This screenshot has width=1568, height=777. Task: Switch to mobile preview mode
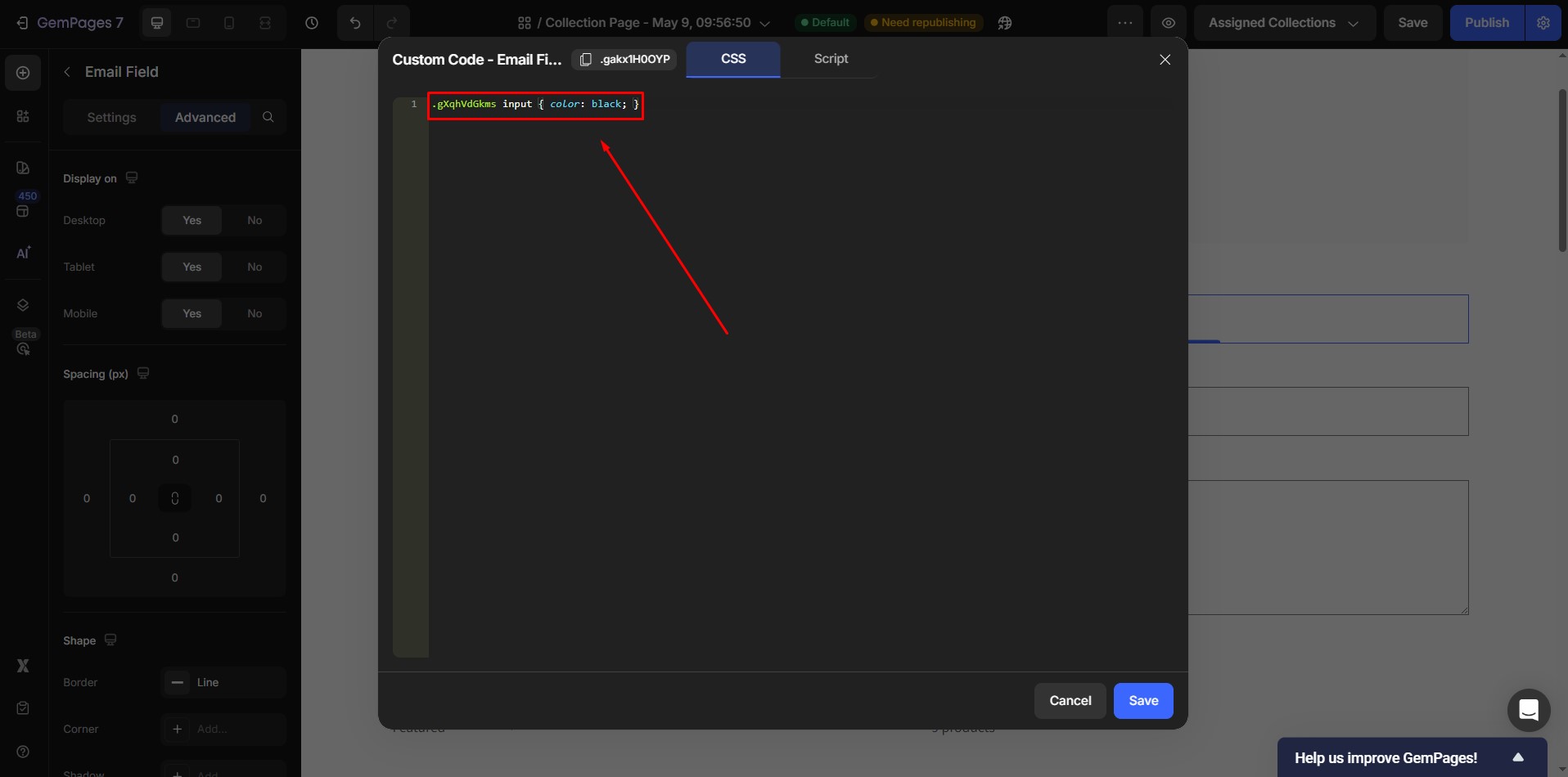[229, 22]
